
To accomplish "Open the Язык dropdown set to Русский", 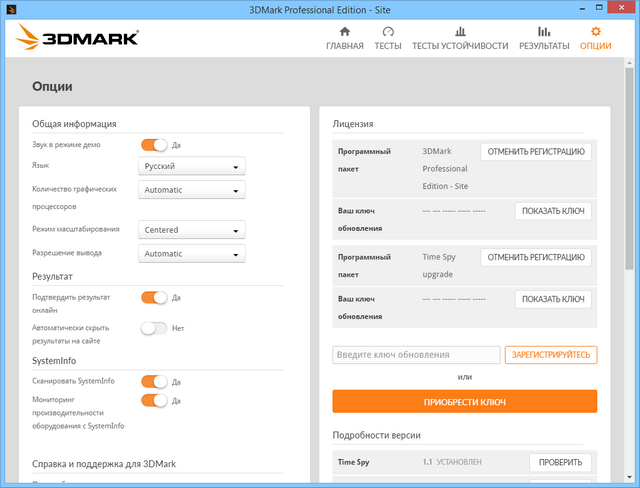I will pyautogui.click(x=191, y=167).
